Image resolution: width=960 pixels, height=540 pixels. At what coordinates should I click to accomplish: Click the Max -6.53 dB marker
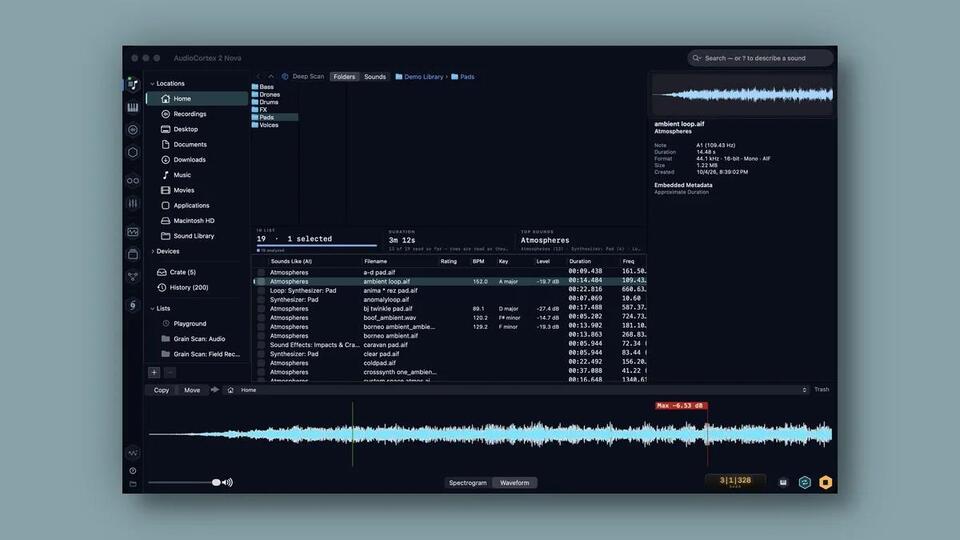(x=681, y=405)
